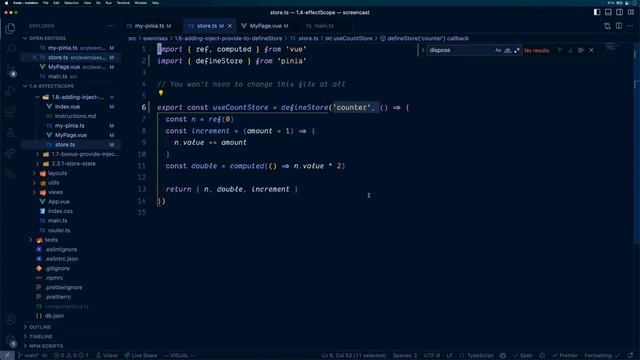Toggle Match Whole Word in find widget
Image resolution: width=640 pixels, height=360 pixels.
coord(507,50)
